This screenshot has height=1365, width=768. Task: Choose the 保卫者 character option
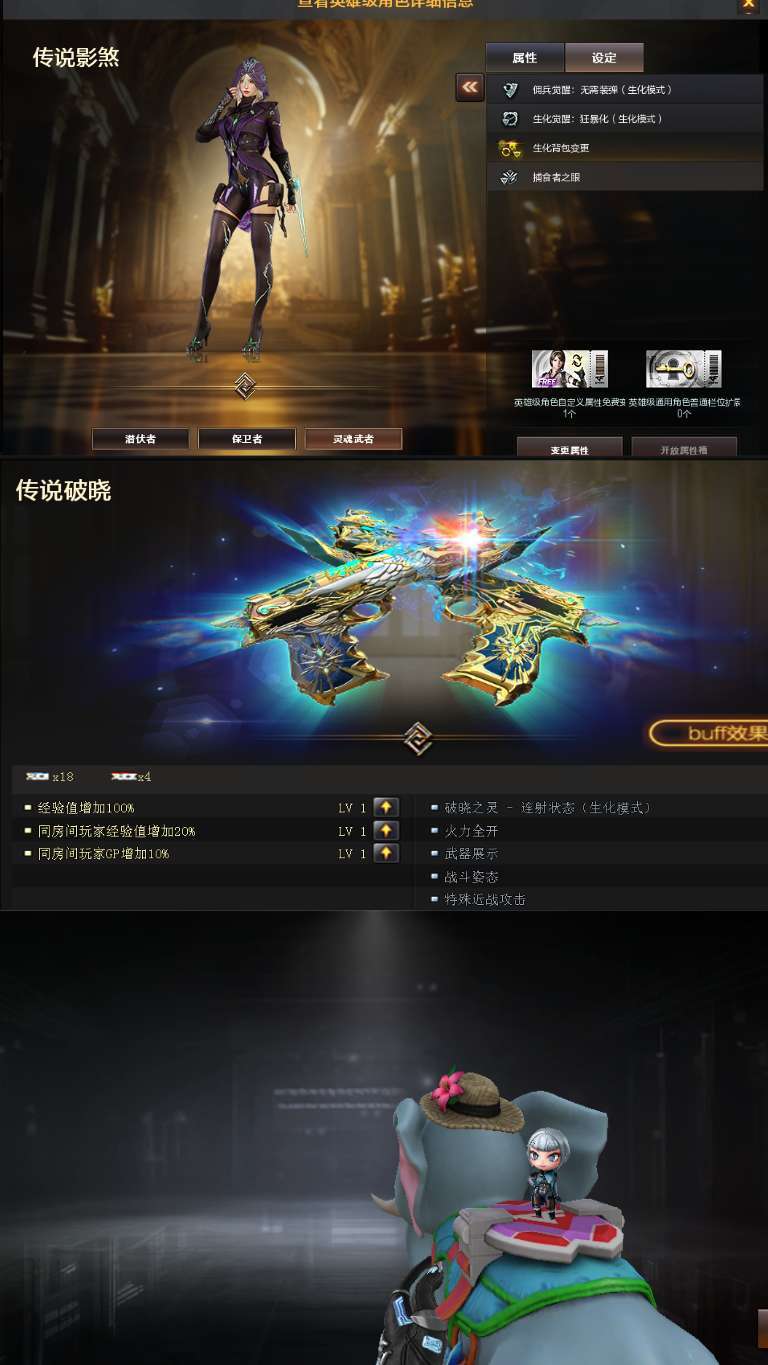click(247, 439)
